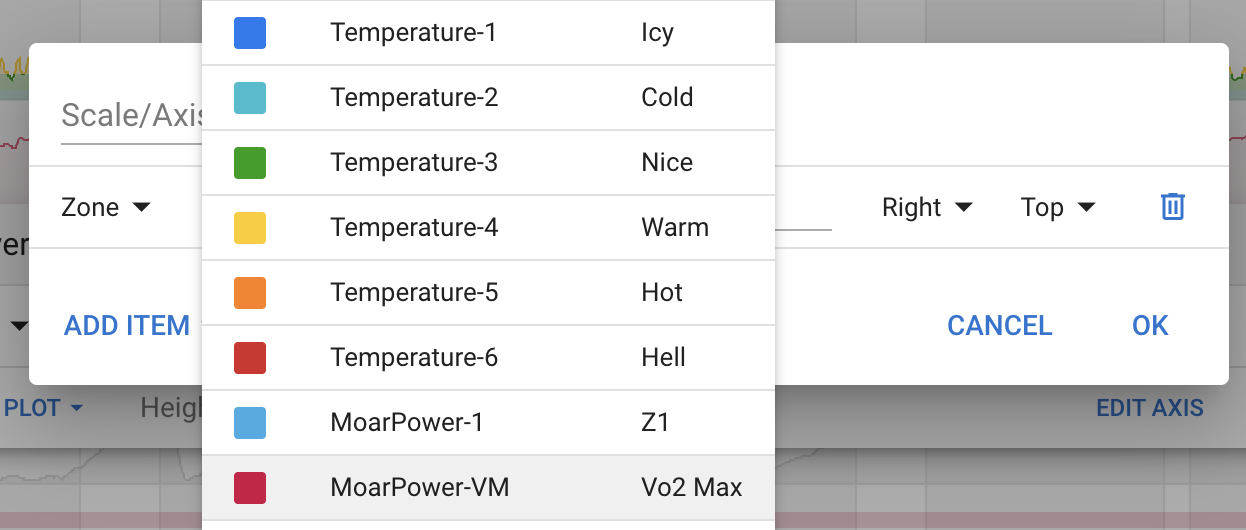1246x530 pixels.
Task: Pick the red Temperature-6 color square
Action: [249, 358]
